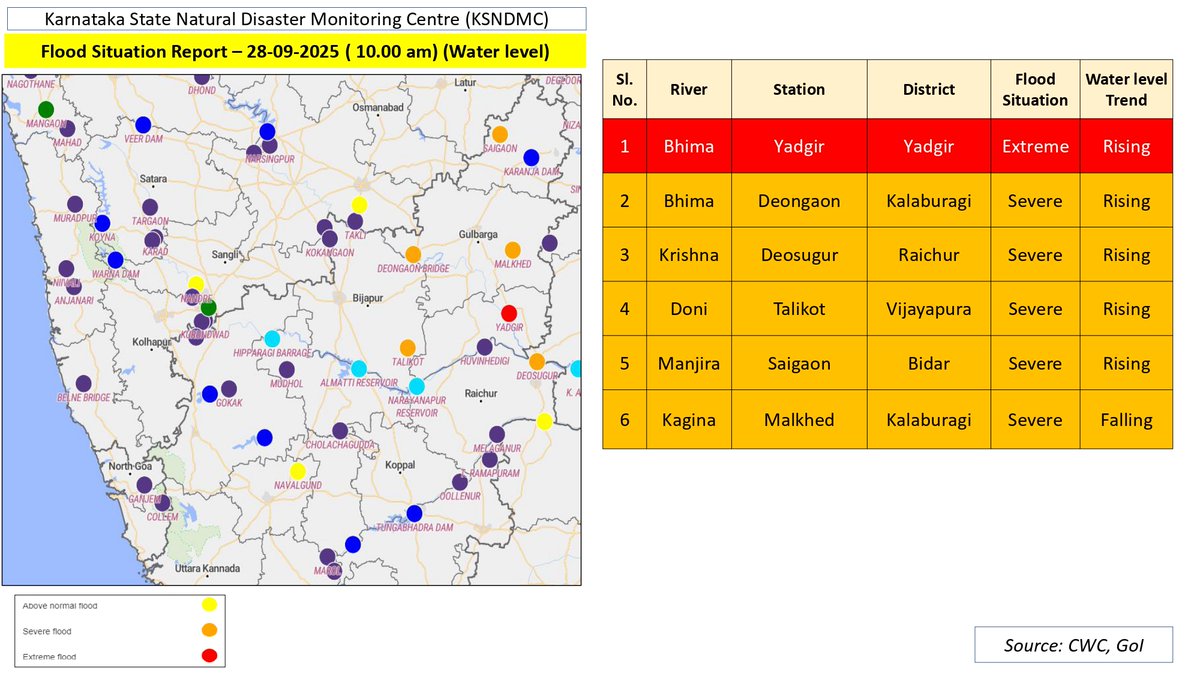Viewport: 1200px width, 675px height.
Task: Open the Source: CWC, GoI link
Action: pos(1073,645)
